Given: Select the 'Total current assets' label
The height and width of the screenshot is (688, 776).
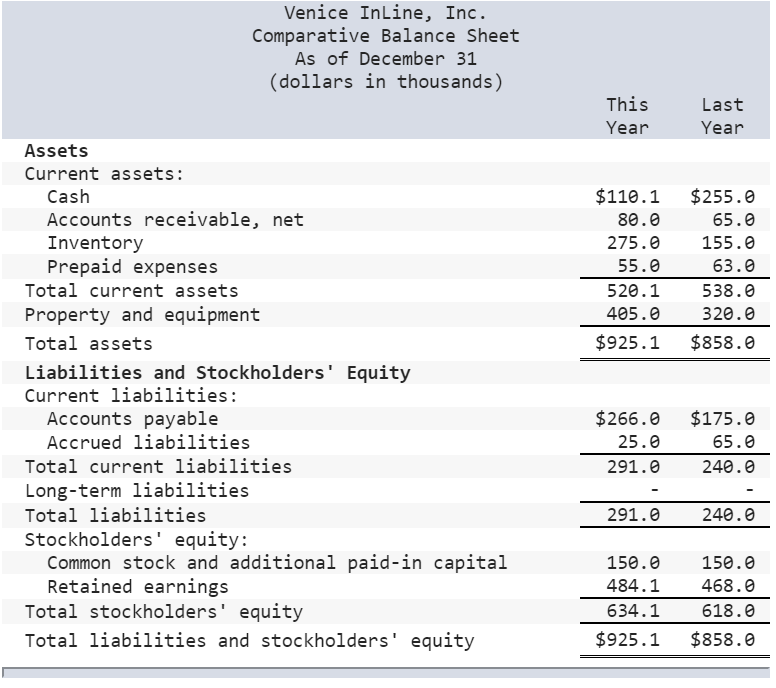Looking at the screenshot, I should pyautogui.click(x=131, y=291).
